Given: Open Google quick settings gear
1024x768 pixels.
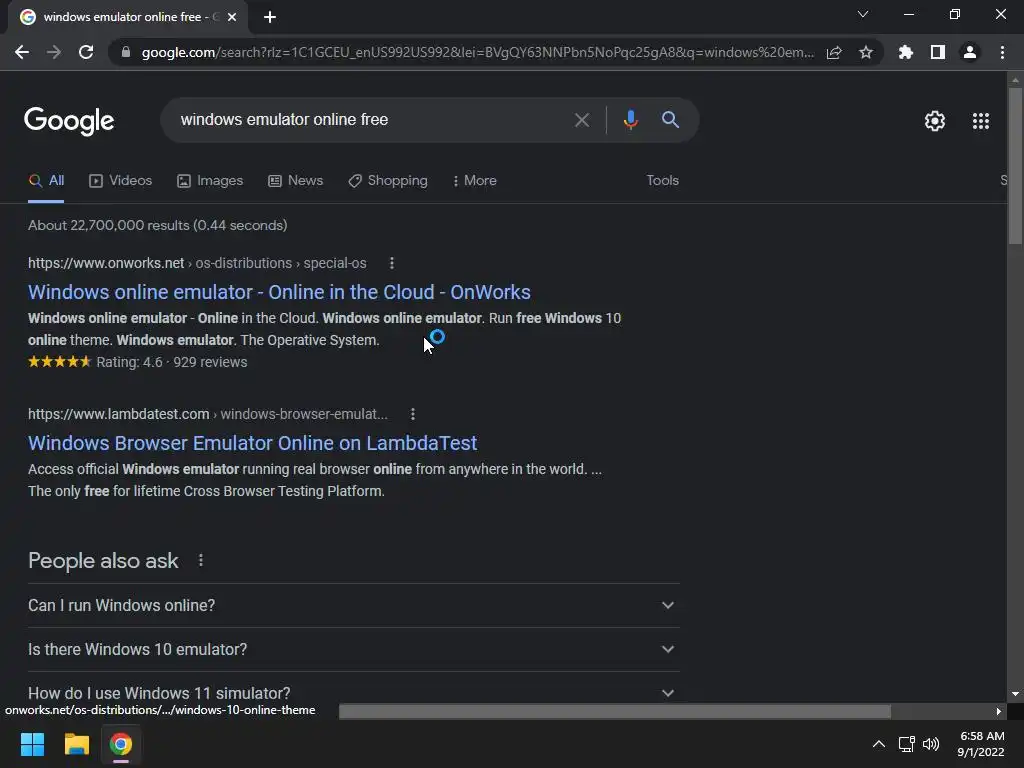Looking at the screenshot, I should pos(935,121).
